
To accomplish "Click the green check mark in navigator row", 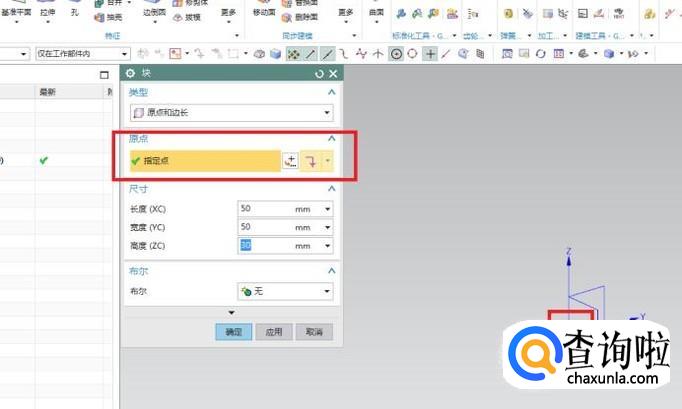I will 43,161.
